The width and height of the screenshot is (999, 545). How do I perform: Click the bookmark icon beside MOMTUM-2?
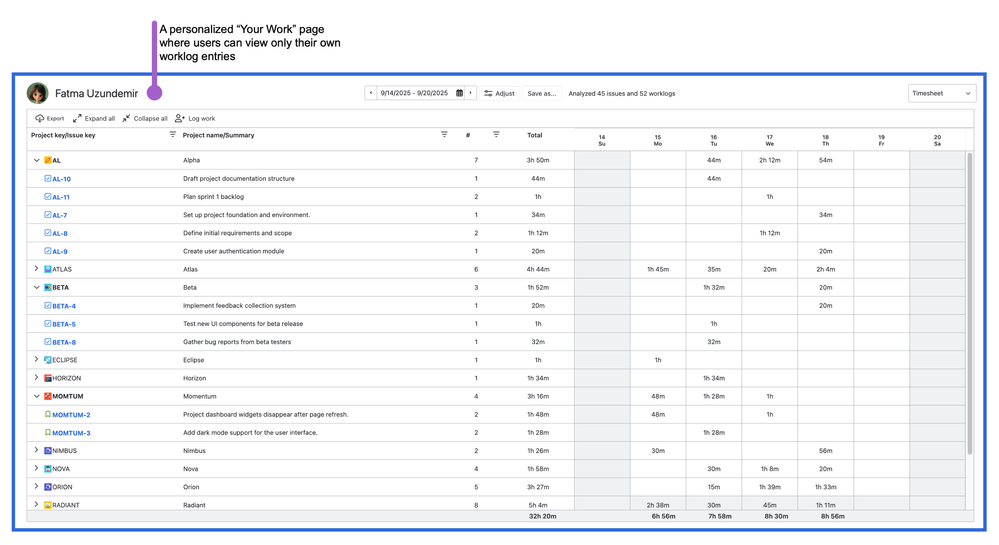pos(48,414)
